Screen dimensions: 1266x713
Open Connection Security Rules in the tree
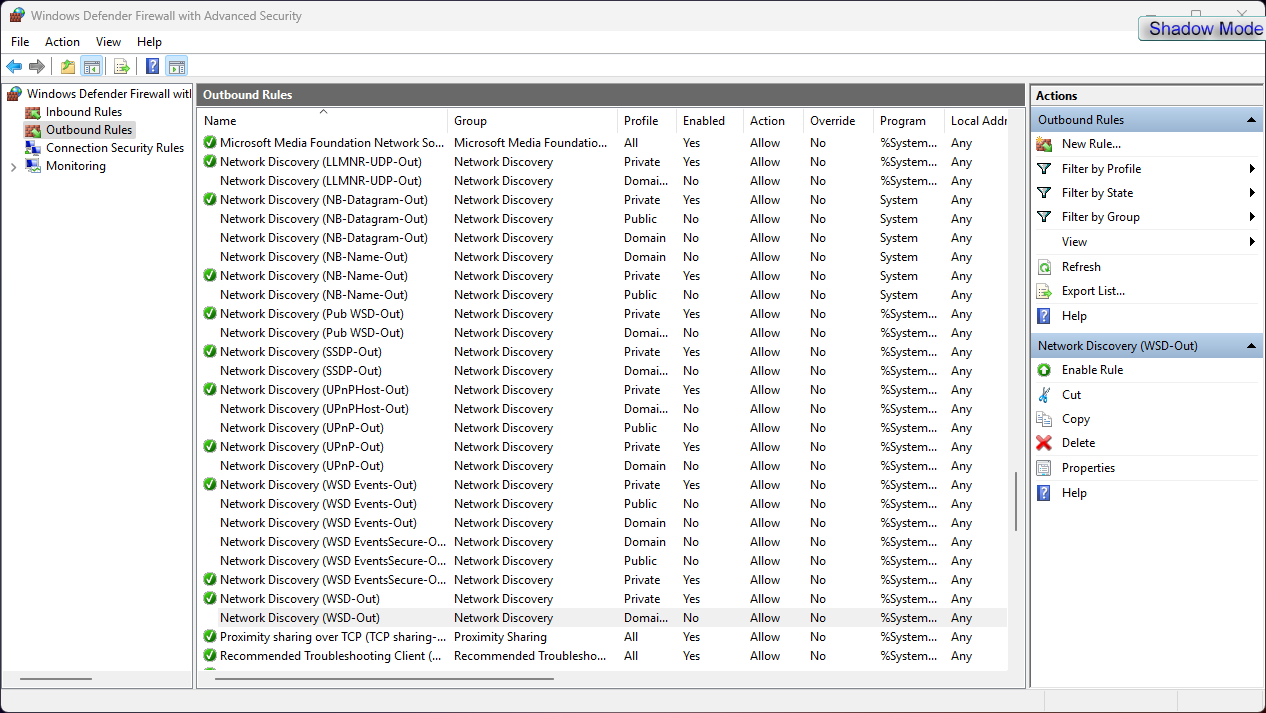click(115, 148)
